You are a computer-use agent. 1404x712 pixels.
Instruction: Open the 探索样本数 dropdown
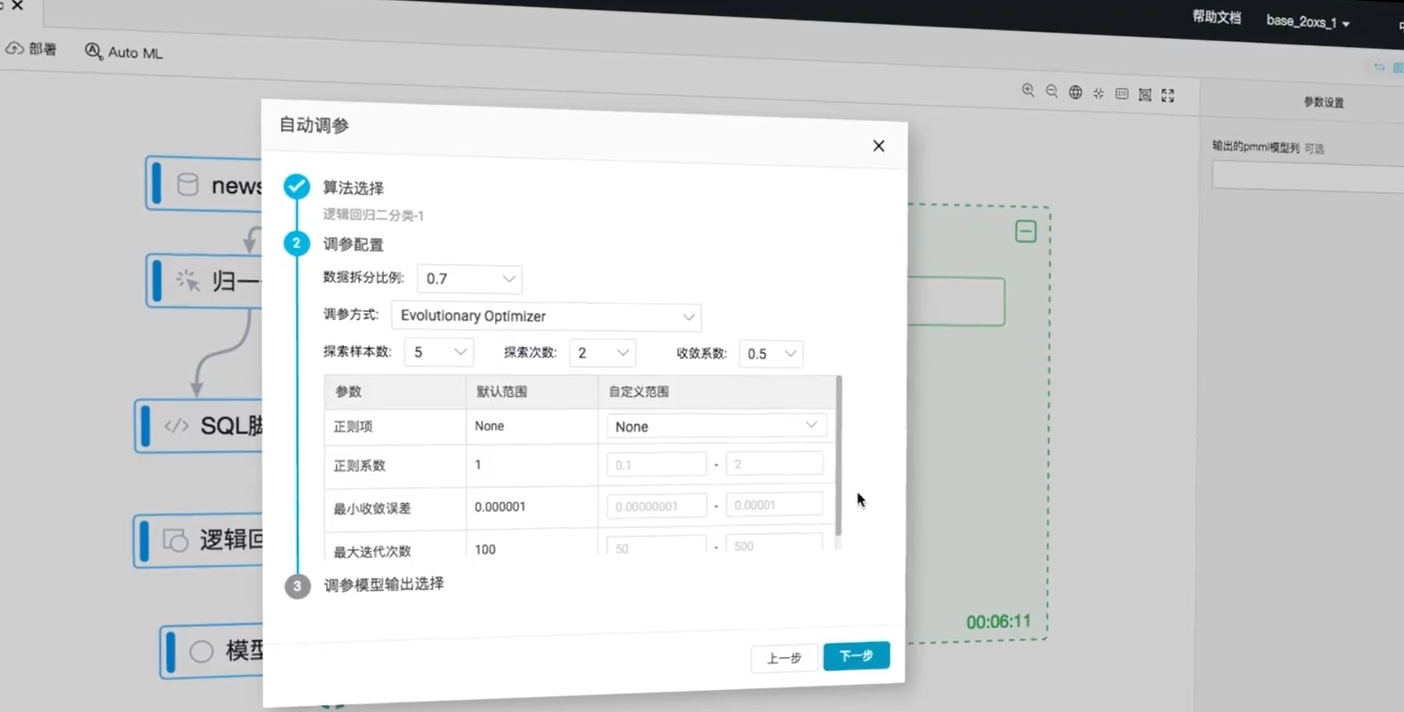pos(438,352)
